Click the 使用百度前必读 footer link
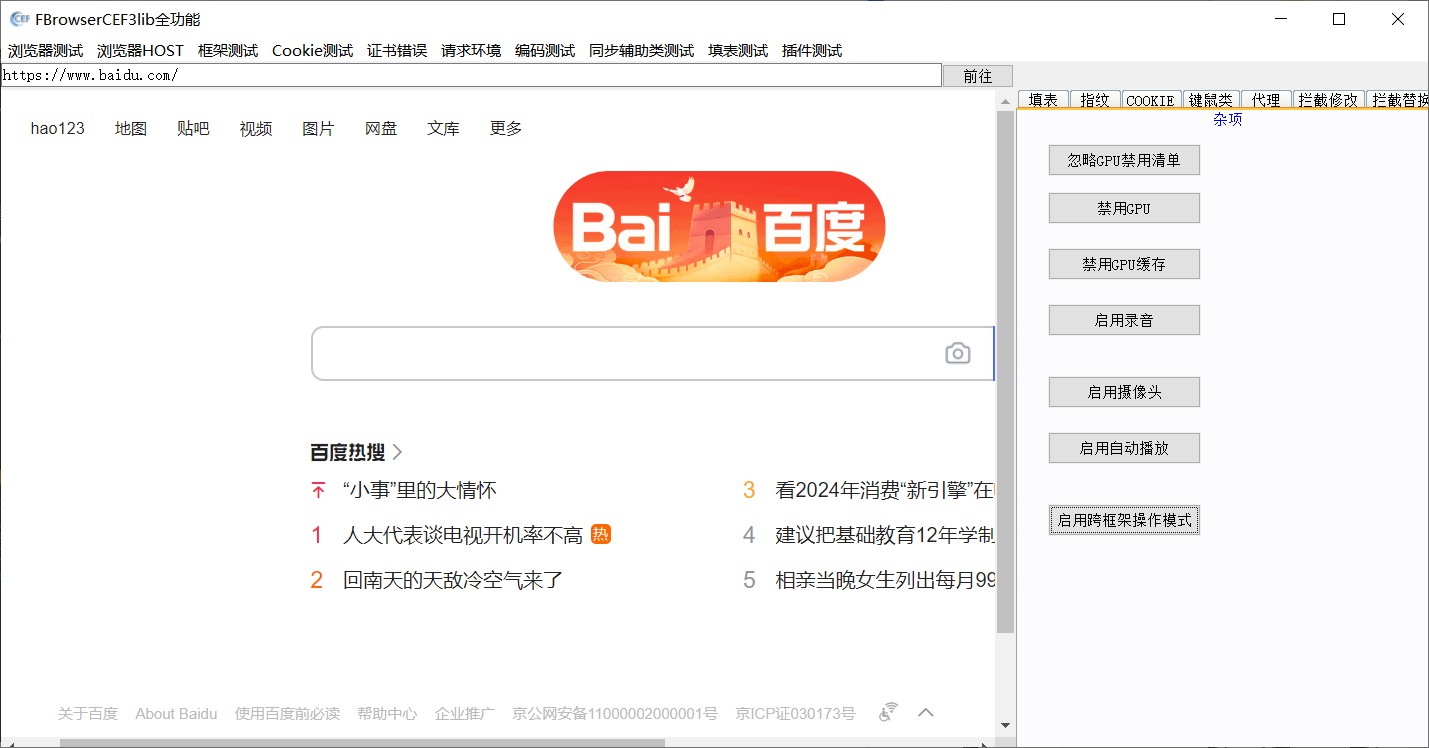The height and width of the screenshot is (748, 1429). click(287, 713)
